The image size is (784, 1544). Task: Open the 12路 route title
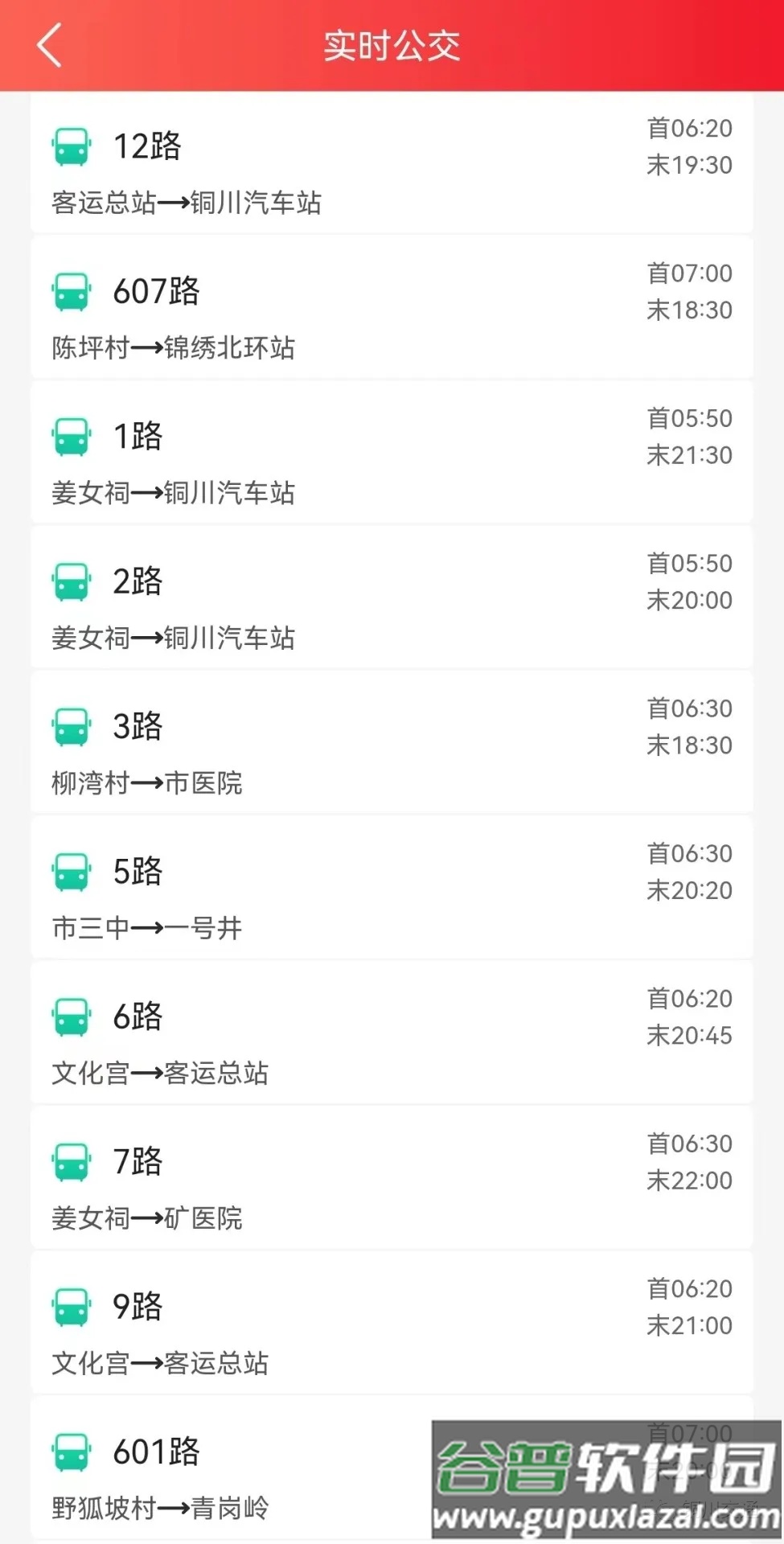[x=147, y=146]
